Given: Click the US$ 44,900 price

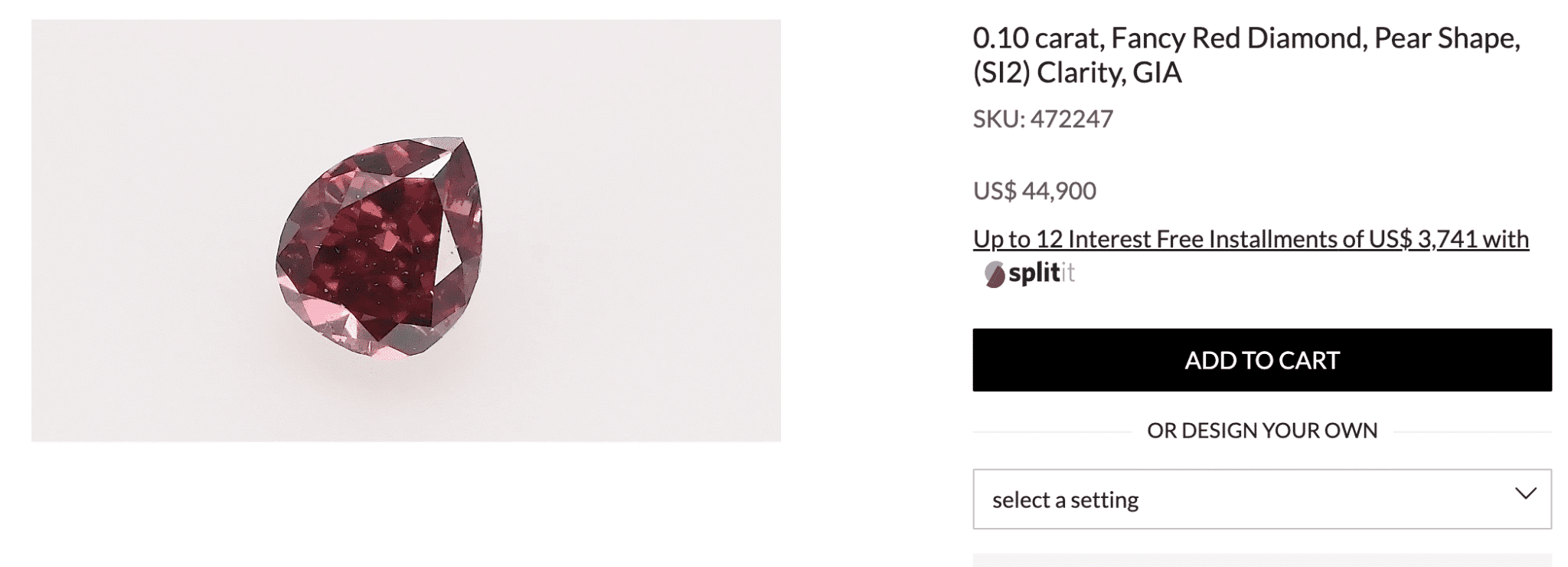Looking at the screenshot, I should pyautogui.click(x=1034, y=191).
